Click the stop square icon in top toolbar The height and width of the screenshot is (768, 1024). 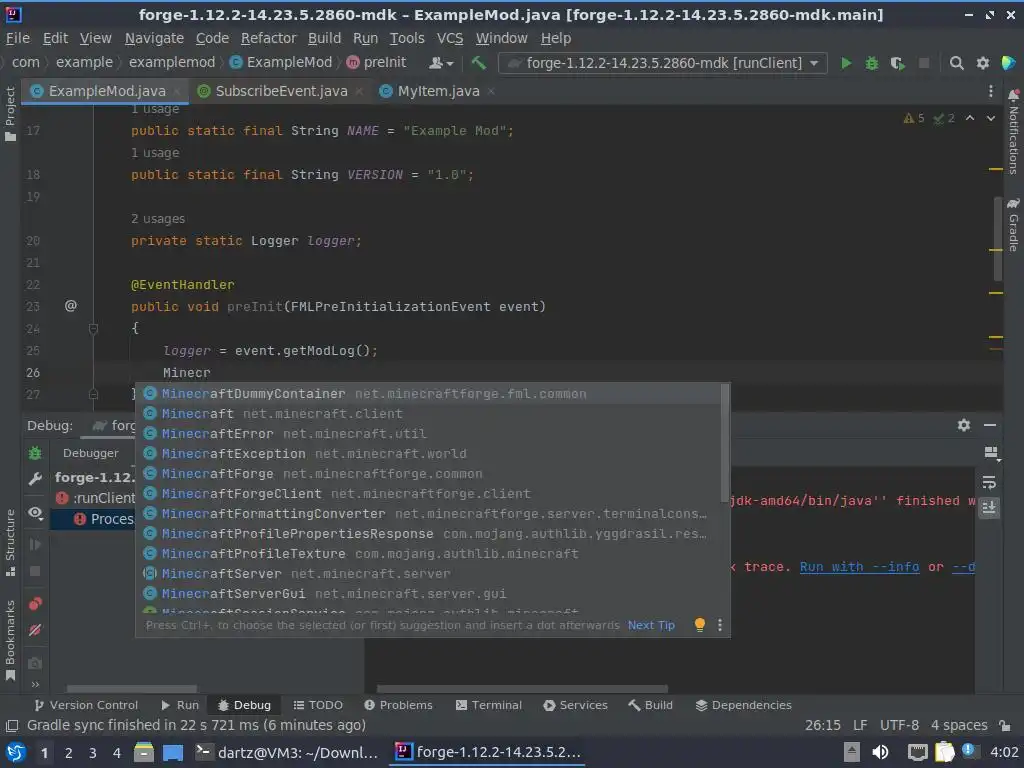pyautogui.click(x=924, y=63)
